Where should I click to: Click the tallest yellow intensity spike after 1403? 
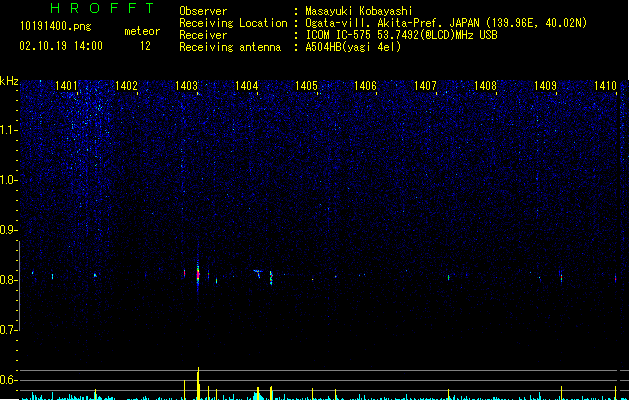[x=198, y=383]
